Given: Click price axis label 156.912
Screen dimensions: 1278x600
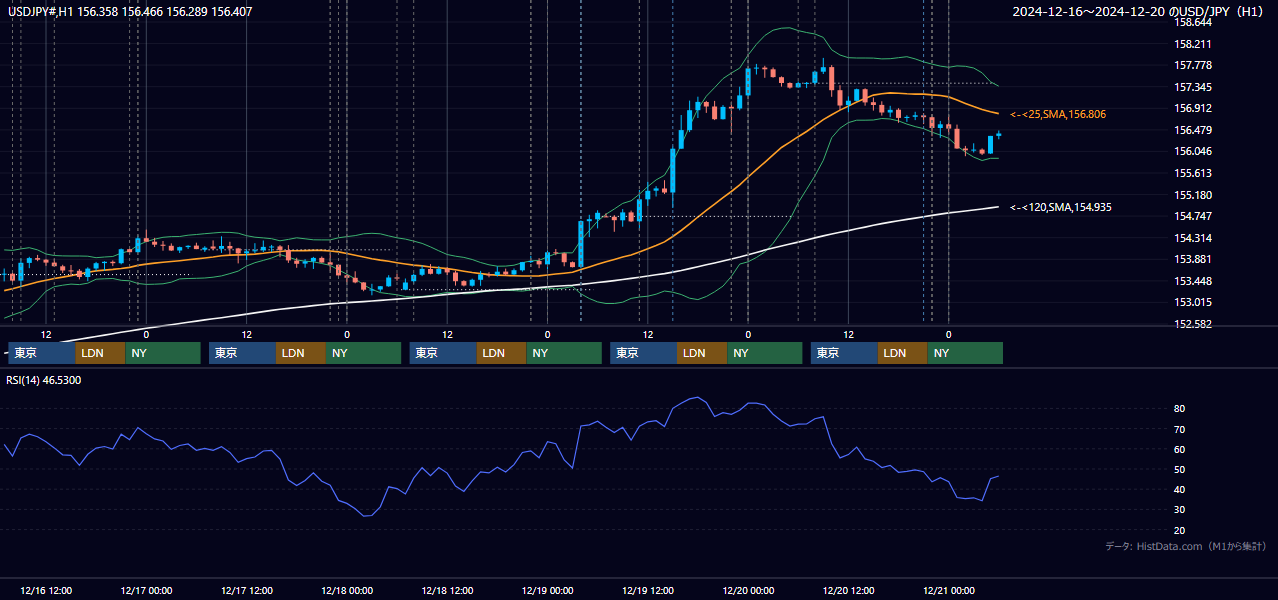Looking at the screenshot, I should pos(1193,108).
